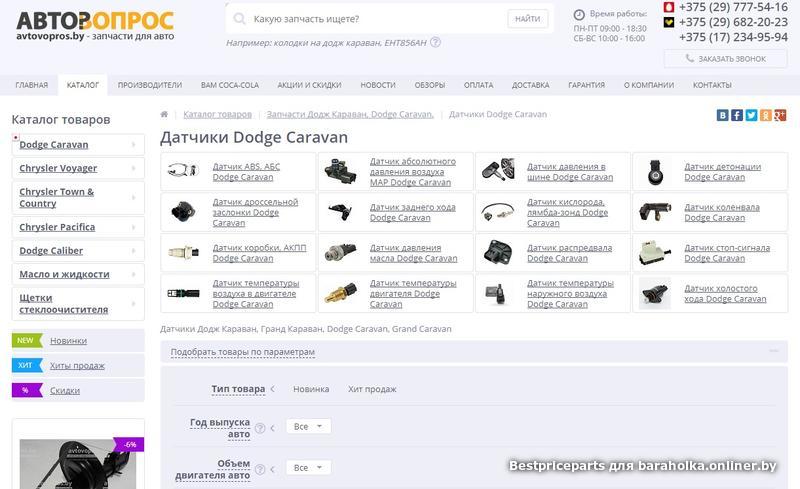The width and height of the screenshot is (800, 489).
Task: Open the Каталог товаров breadcrumb link
Action: tap(217, 114)
